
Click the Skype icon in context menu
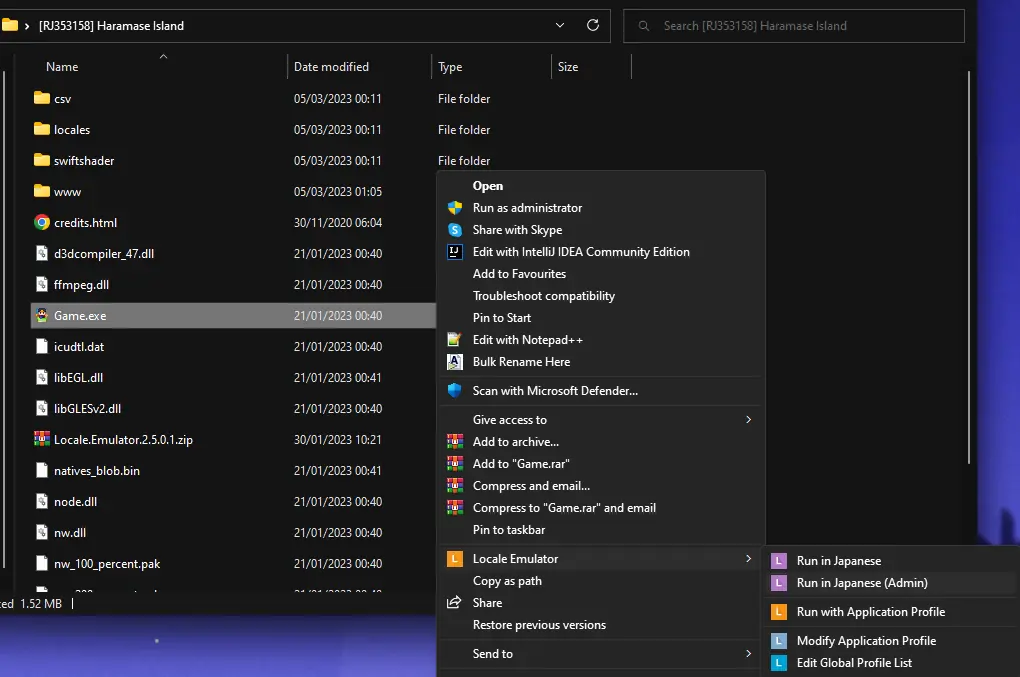click(455, 230)
